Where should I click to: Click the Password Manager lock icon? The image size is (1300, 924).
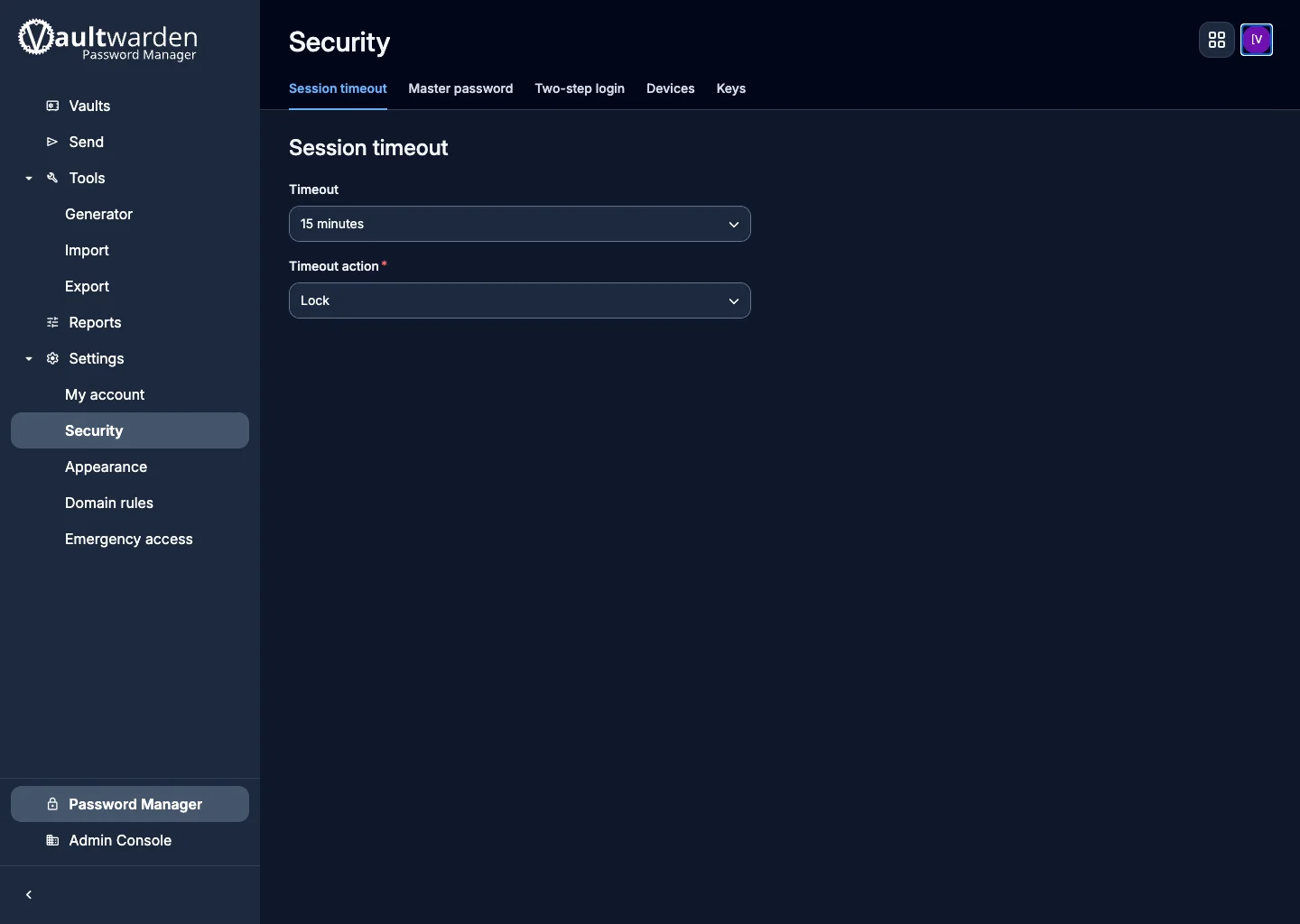[x=52, y=804]
